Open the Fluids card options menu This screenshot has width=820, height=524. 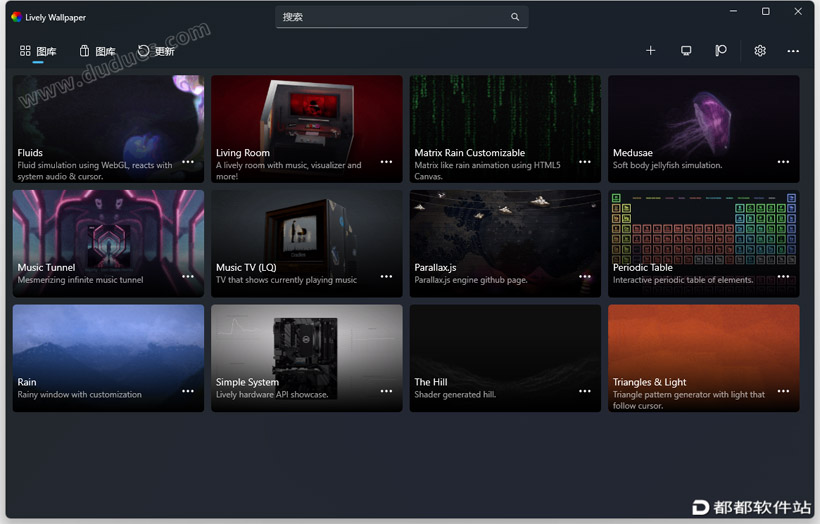coord(188,162)
